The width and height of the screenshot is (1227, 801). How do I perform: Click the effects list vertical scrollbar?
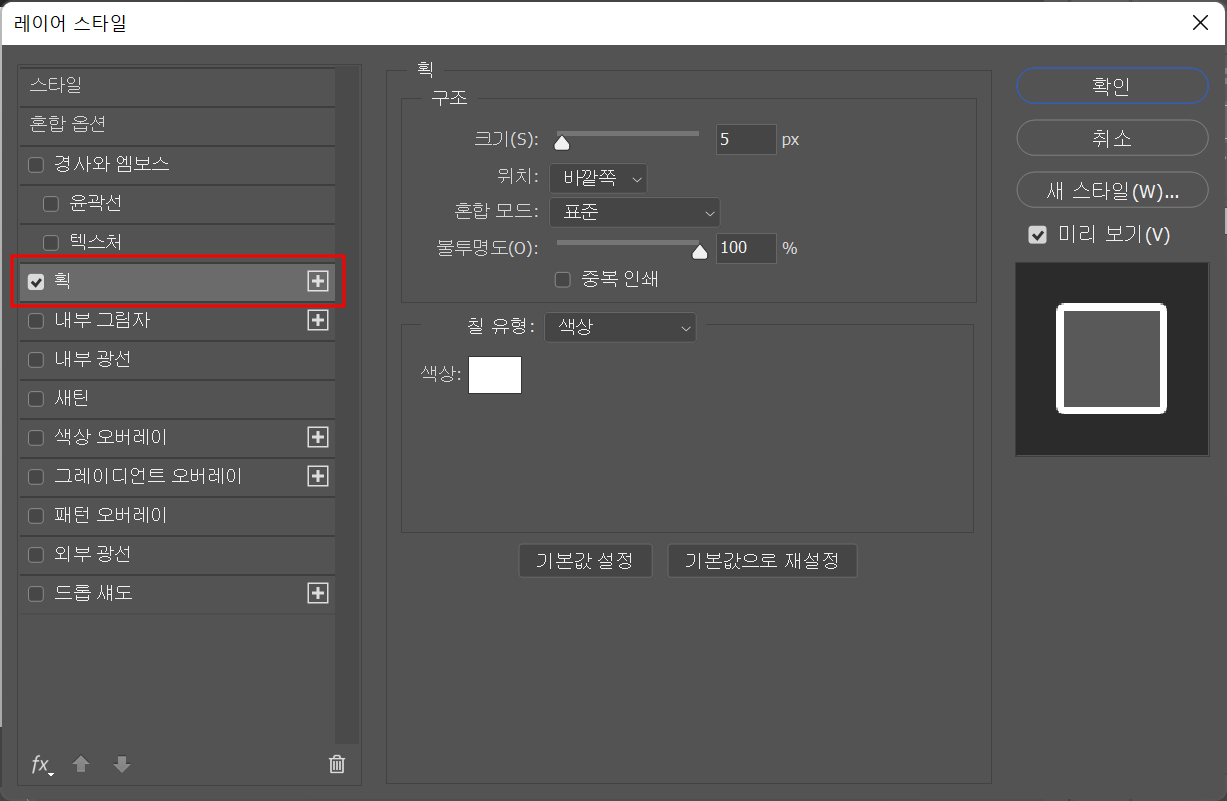[x=347, y=405]
